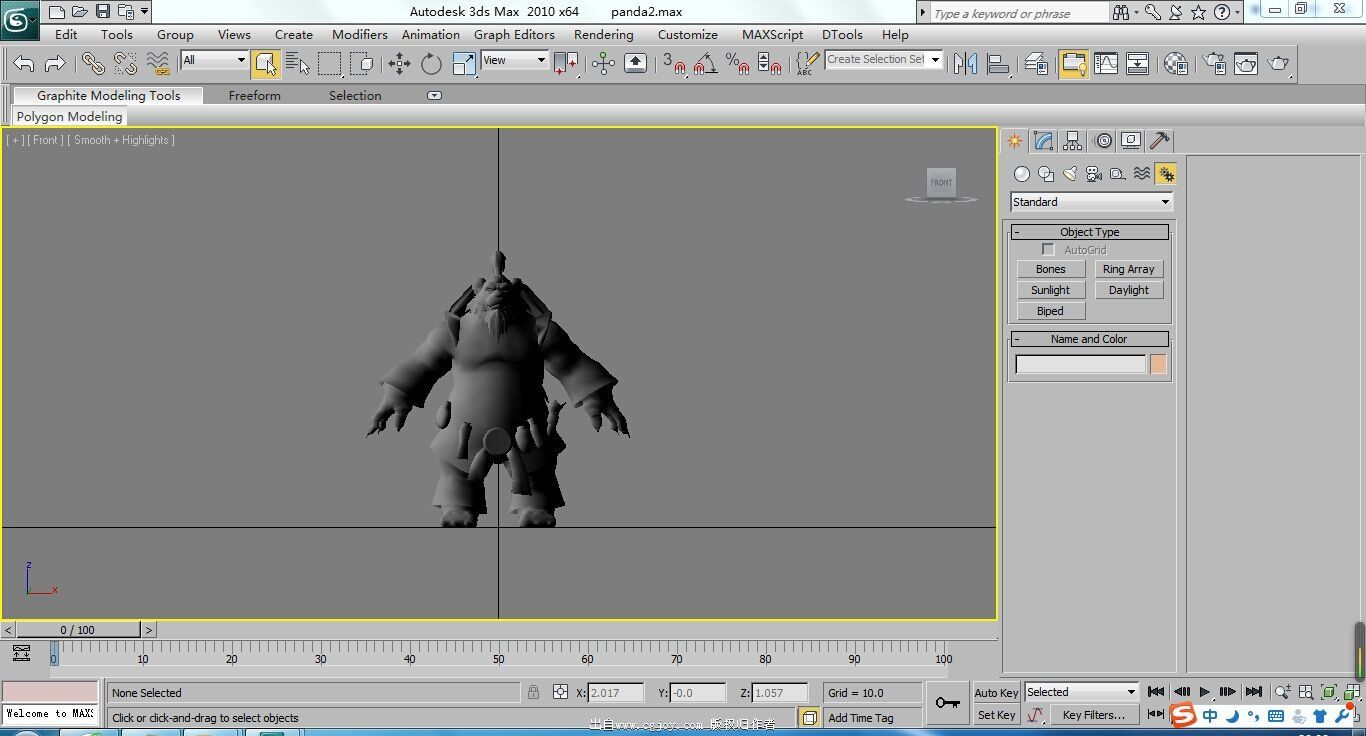
Task: Activate the Unlink Selection tool
Action: click(125, 64)
